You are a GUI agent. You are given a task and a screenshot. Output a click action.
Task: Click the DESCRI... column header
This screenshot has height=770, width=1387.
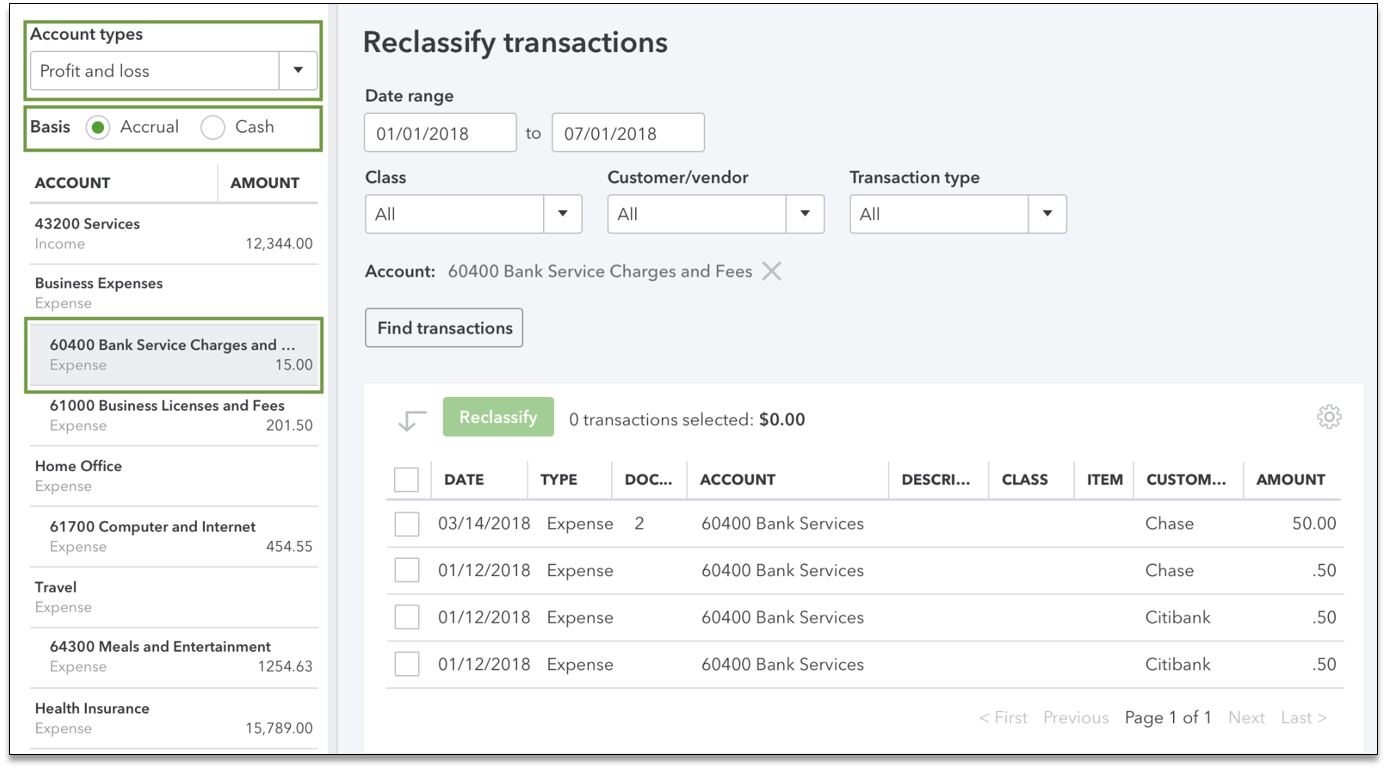936,480
